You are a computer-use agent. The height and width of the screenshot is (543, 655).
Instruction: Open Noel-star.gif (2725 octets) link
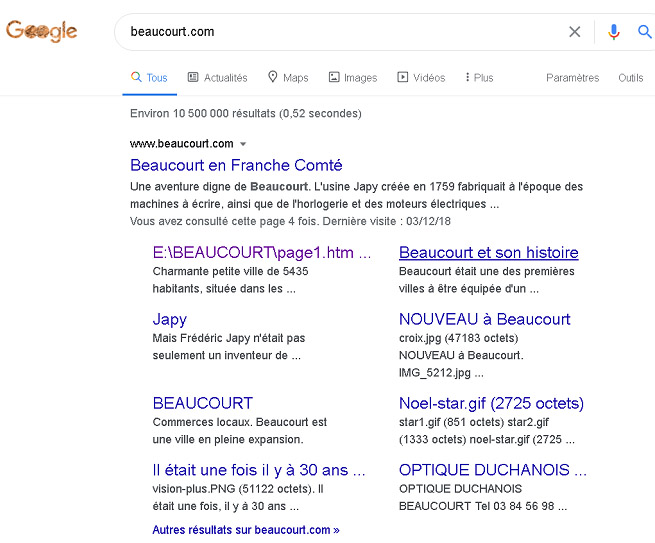pos(491,403)
